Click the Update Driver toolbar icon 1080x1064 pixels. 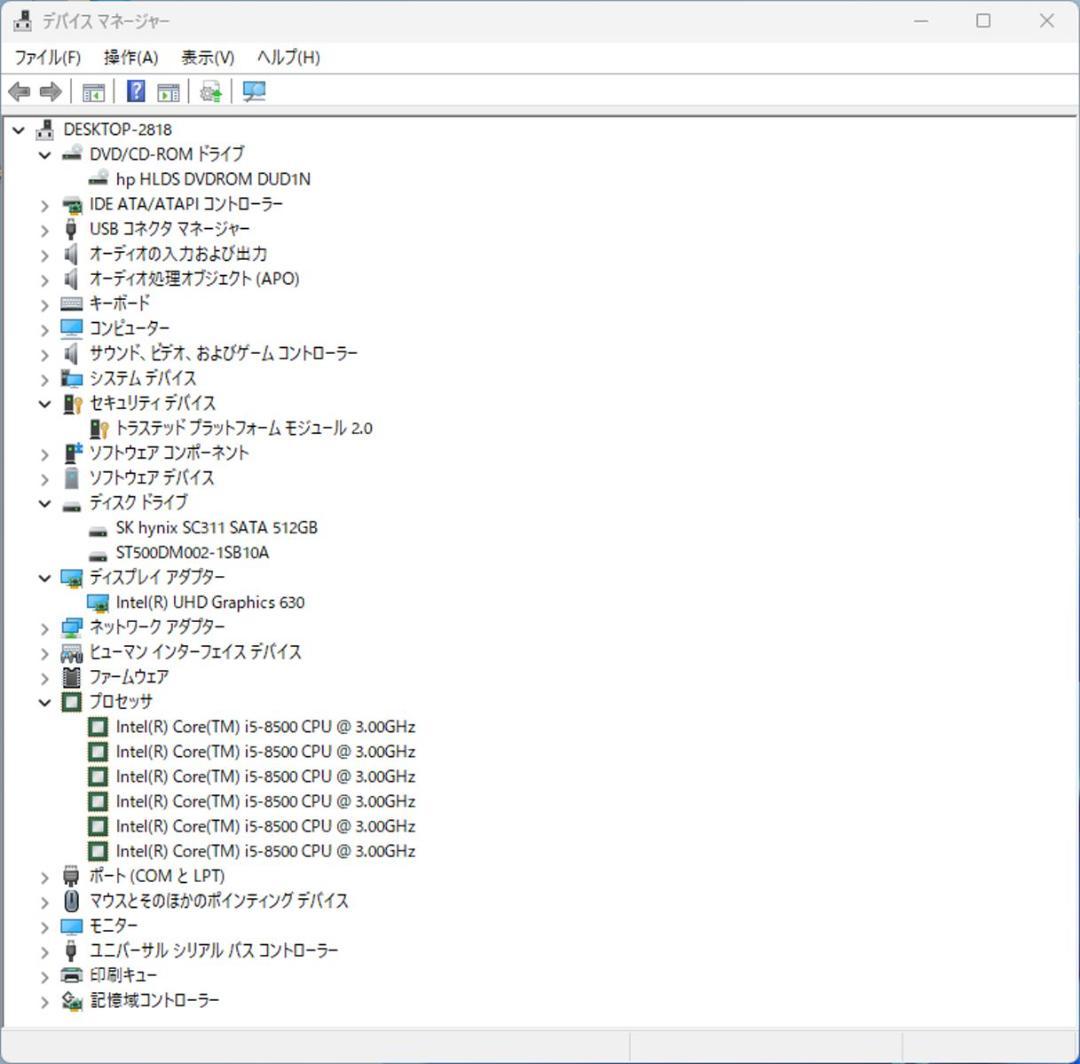pos(211,92)
